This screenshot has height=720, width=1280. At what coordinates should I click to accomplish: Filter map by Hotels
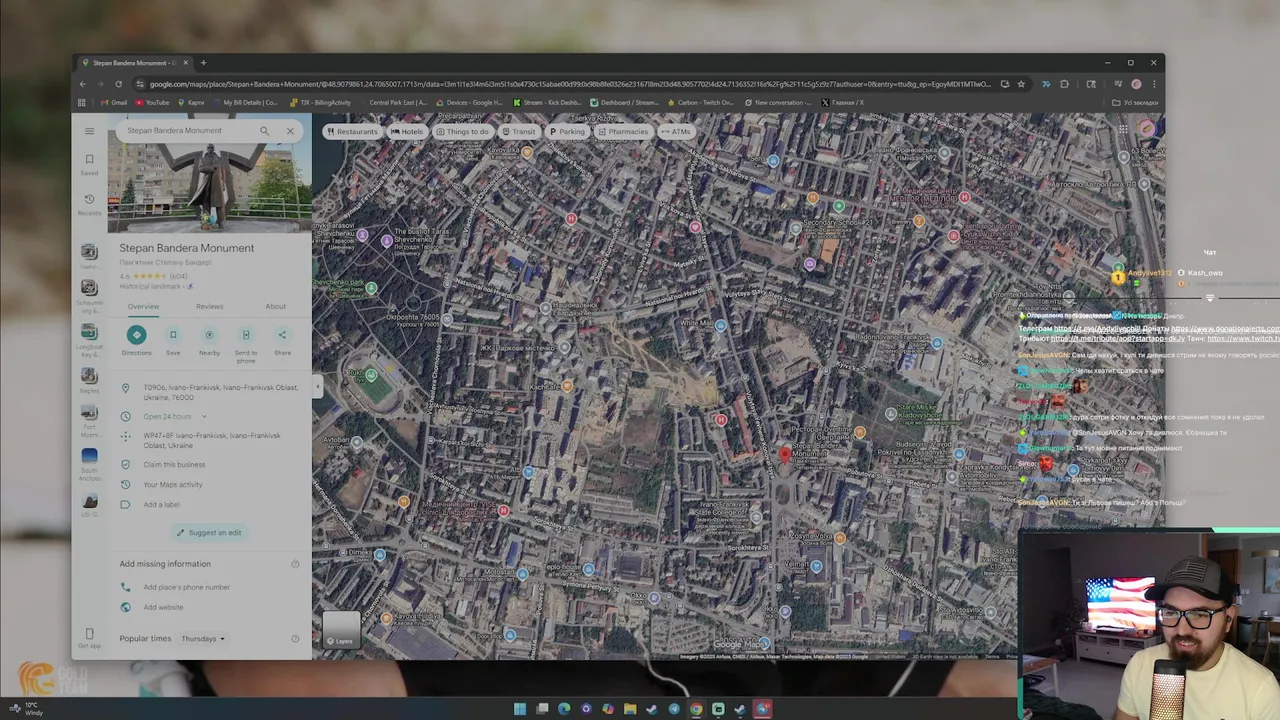[407, 131]
